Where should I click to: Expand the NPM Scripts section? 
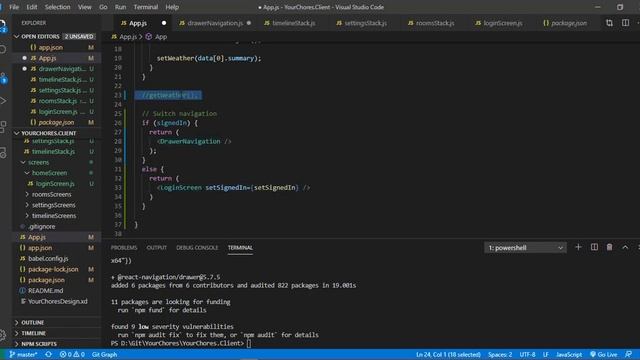pos(57,344)
